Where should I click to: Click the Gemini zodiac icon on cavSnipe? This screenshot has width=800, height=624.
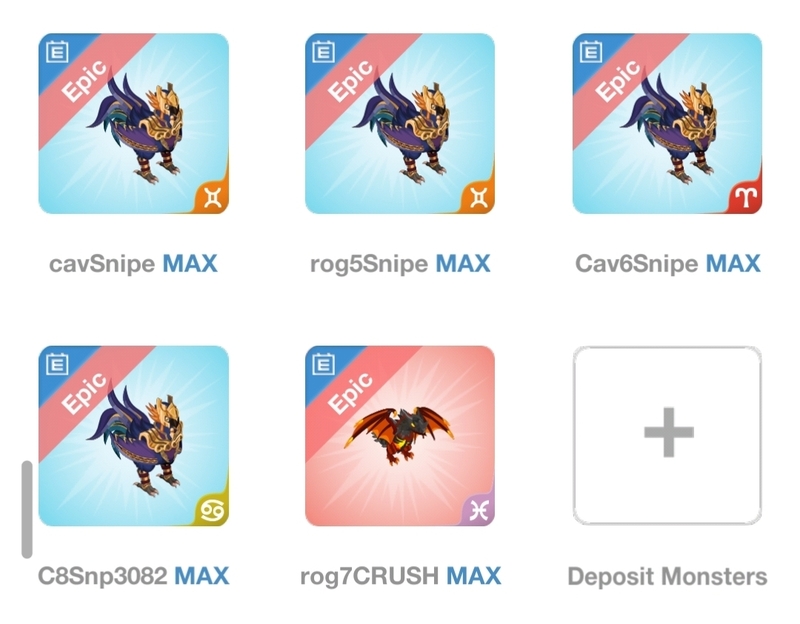coord(213,198)
